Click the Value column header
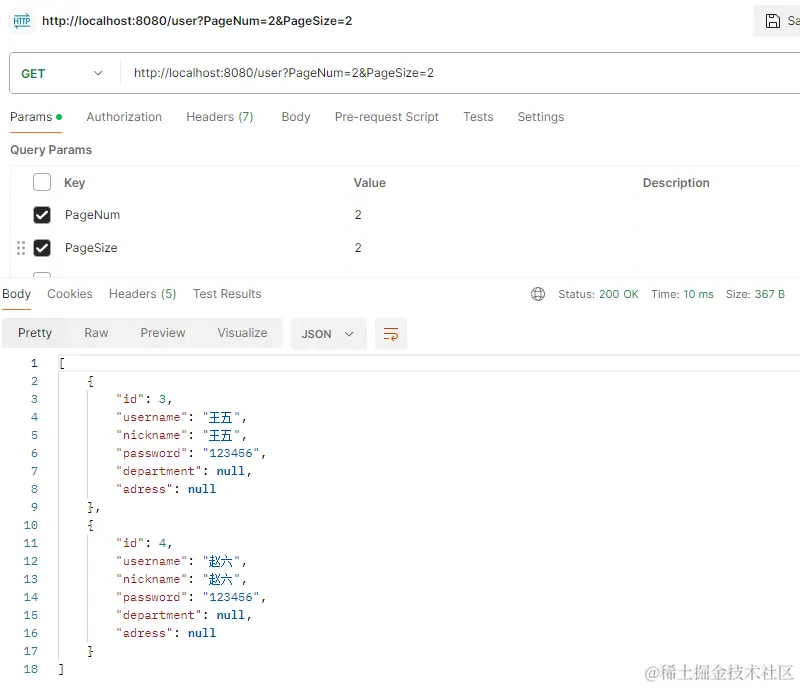 (x=369, y=183)
